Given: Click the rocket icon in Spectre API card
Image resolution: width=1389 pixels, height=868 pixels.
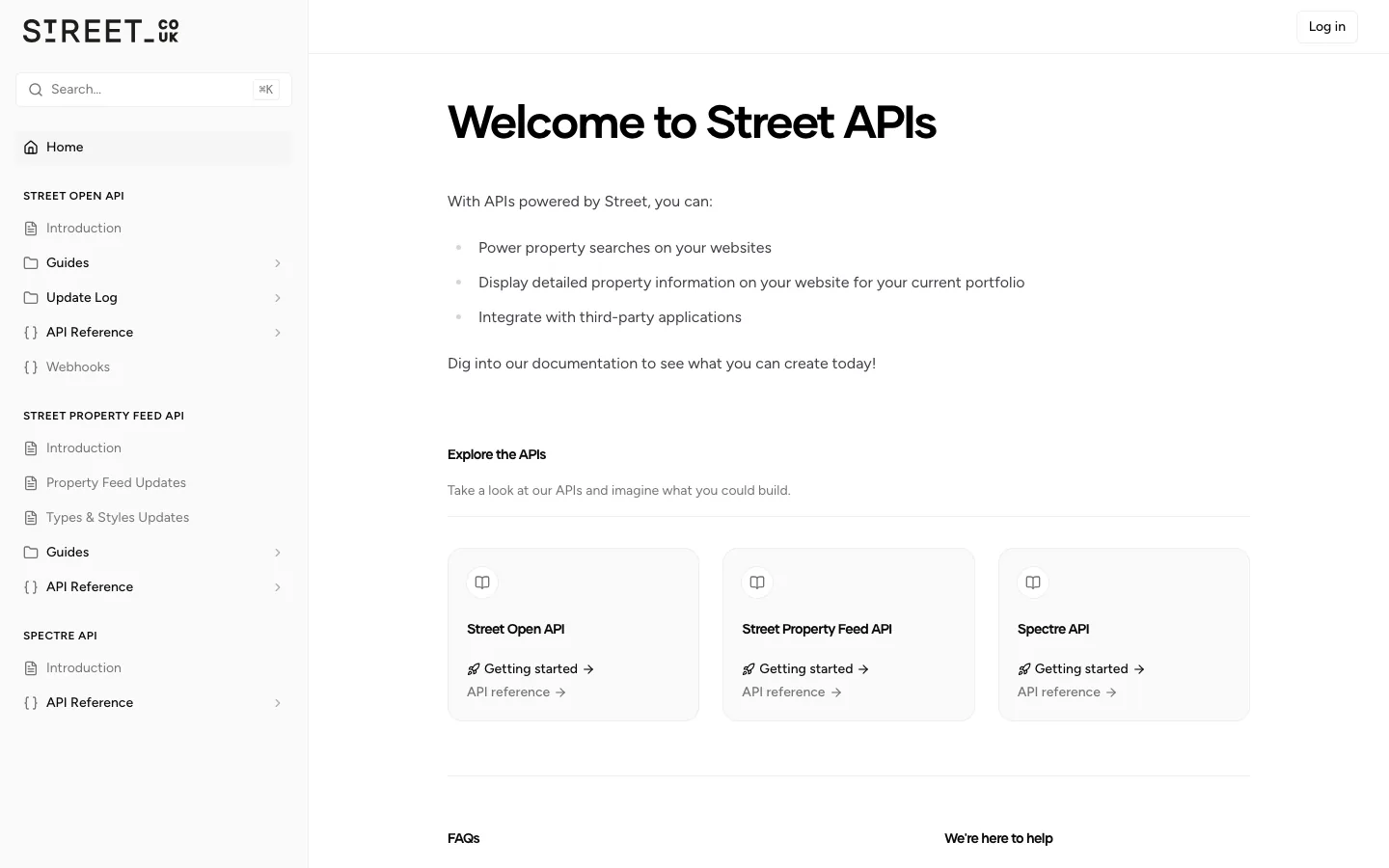Looking at the screenshot, I should pyautogui.click(x=1024, y=669).
